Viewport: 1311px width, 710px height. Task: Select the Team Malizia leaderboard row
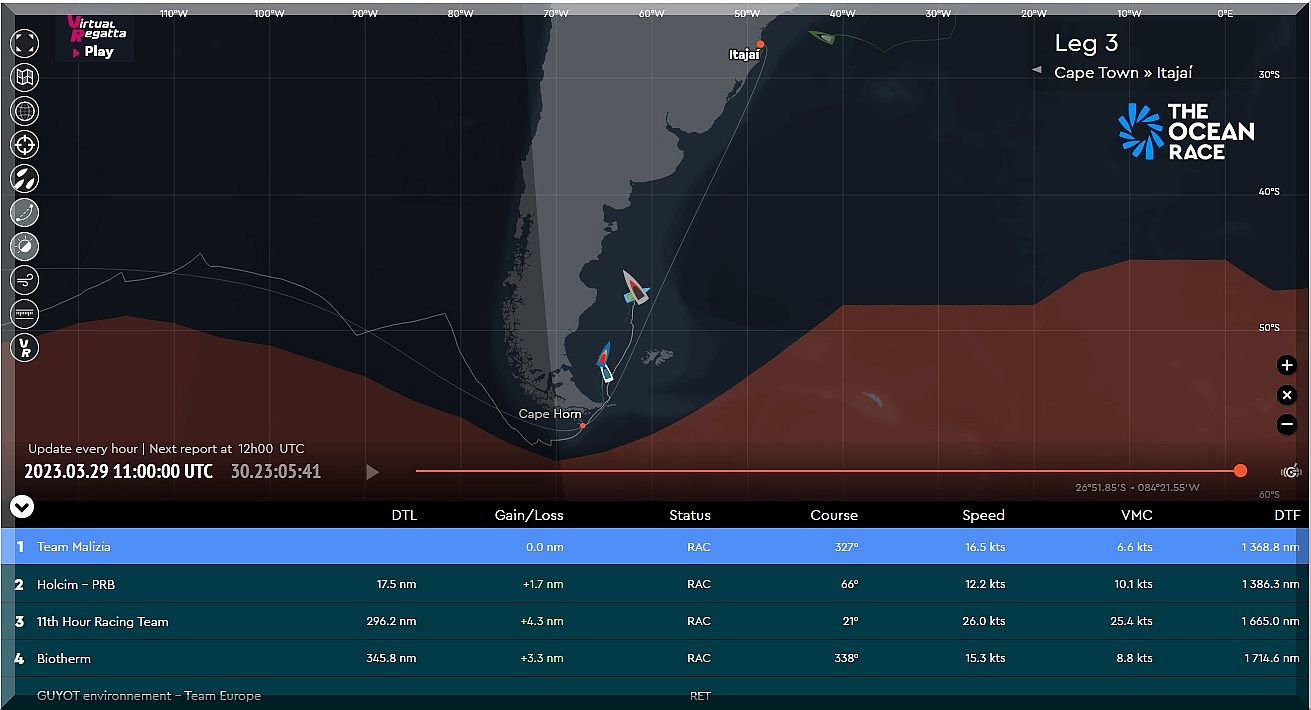(x=655, y=547)
